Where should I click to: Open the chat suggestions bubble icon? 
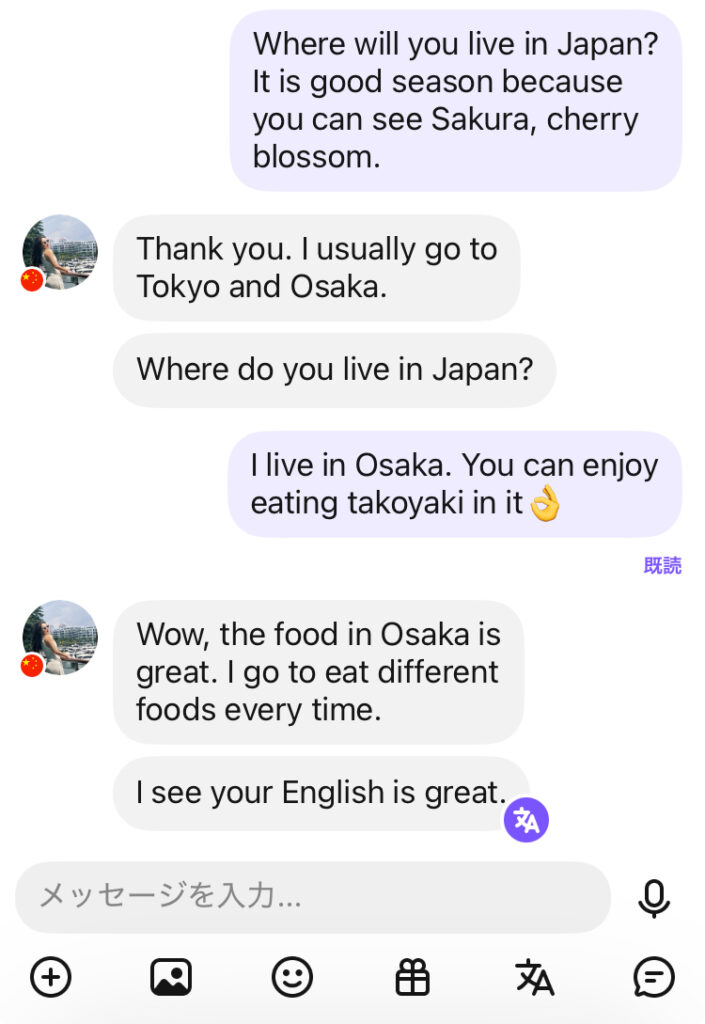654,978
